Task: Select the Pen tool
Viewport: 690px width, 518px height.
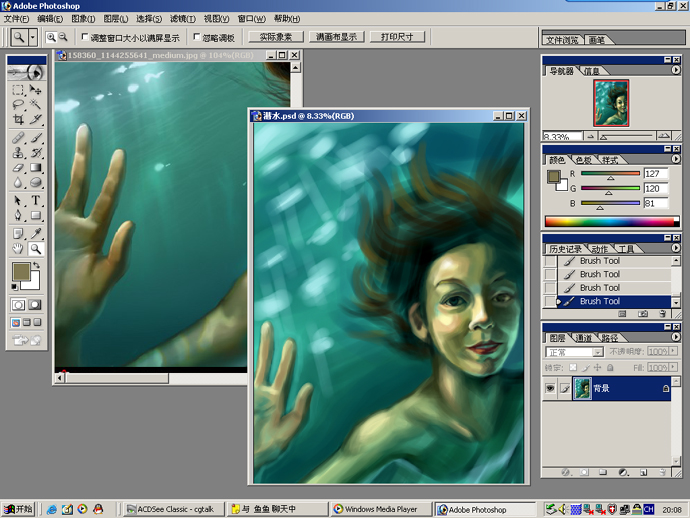Action: [x=18, y=215]
